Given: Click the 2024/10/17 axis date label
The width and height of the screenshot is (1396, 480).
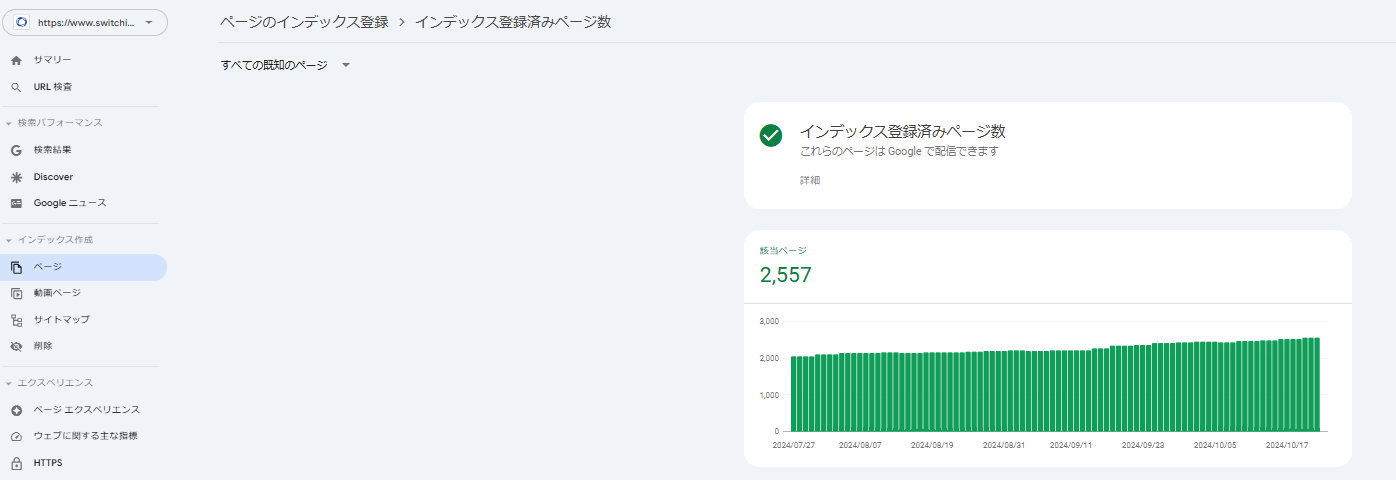Looking at the screenshot, I should click(1287, 445).
